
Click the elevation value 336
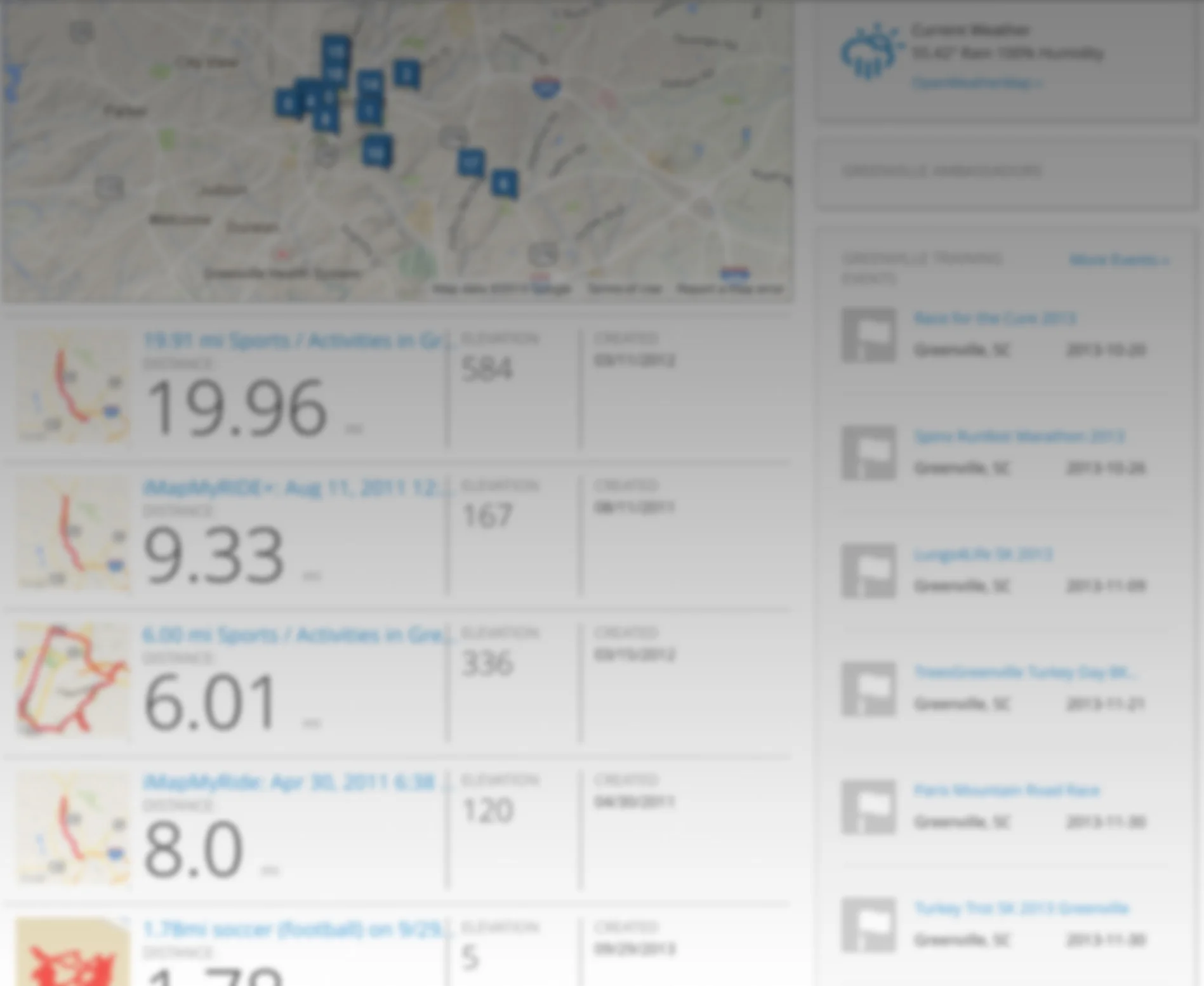[x=487, y=663]
